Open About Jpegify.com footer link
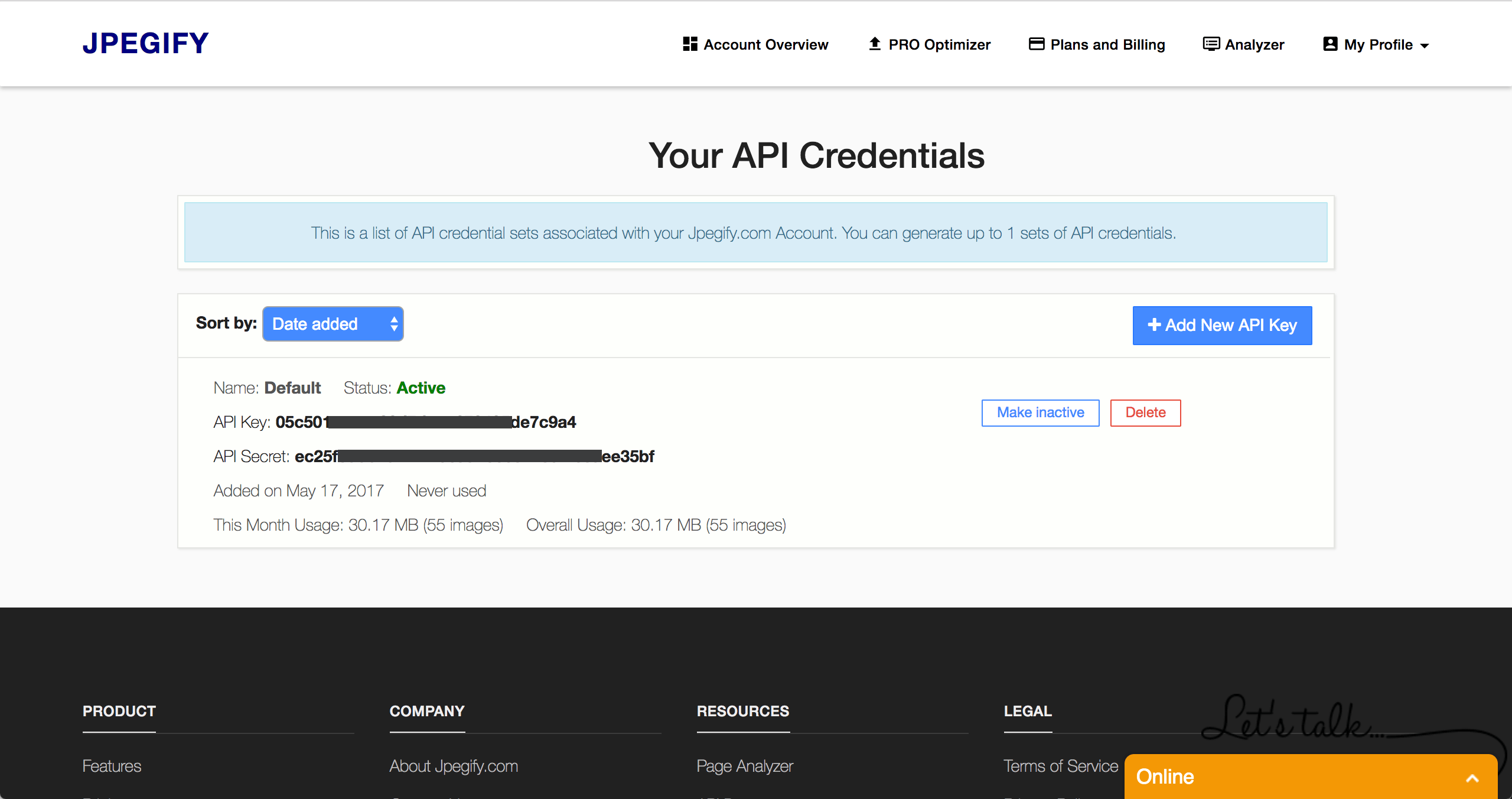This screenshot has width=1512, height=799. tap(454, 766)
